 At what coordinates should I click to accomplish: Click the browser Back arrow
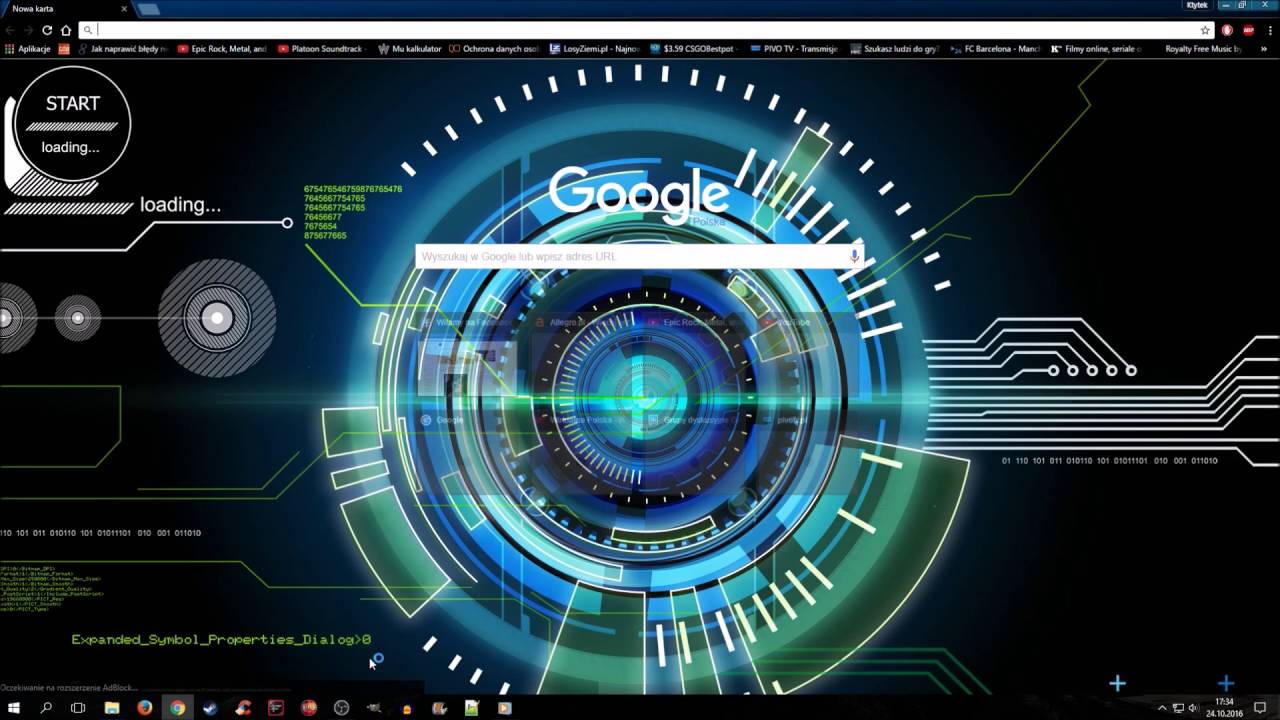tap(11, 30)
